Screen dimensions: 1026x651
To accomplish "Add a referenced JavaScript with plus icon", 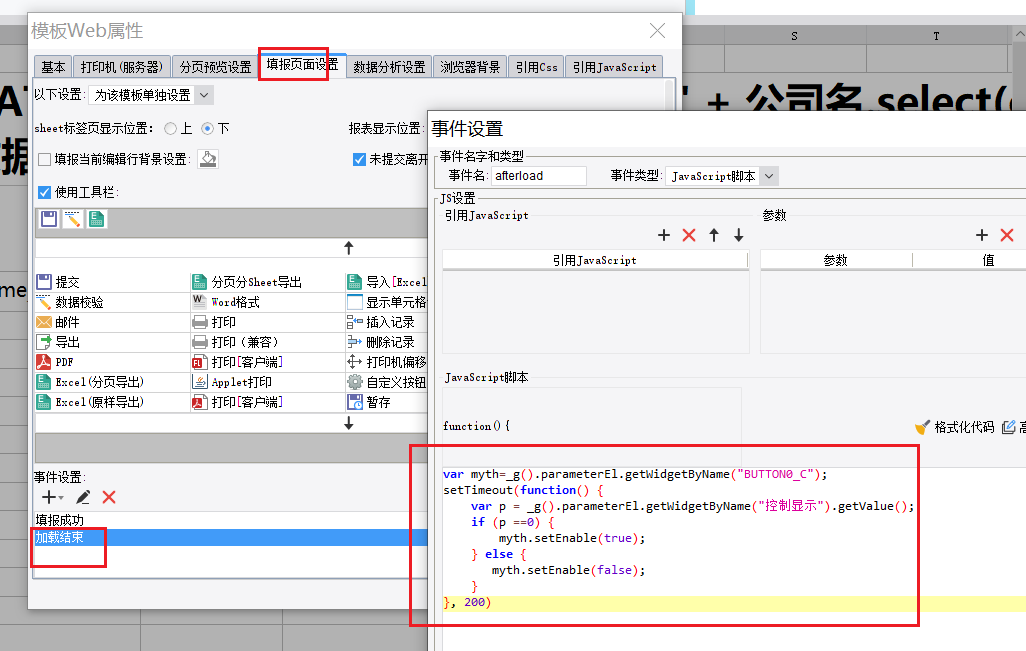I will (664, 235).
